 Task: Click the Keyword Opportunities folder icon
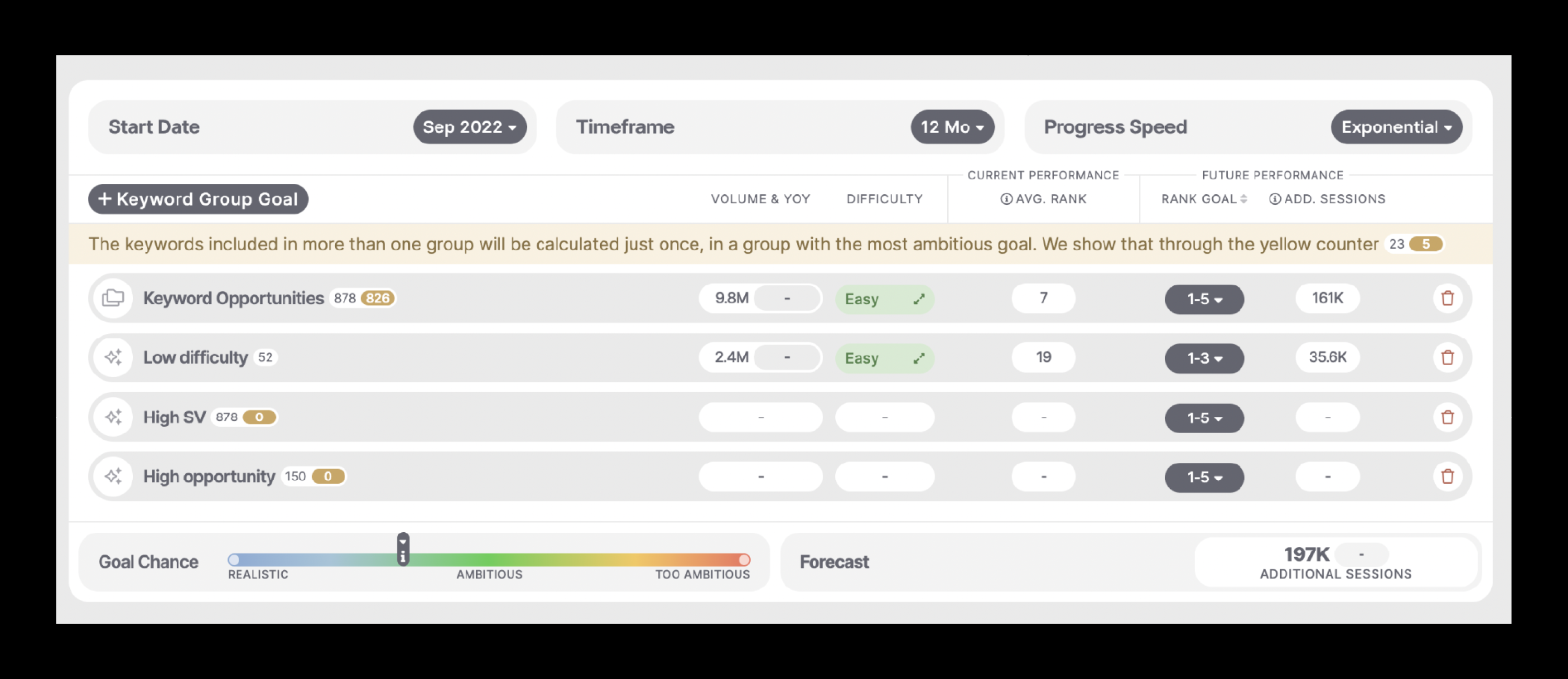(113, 298)
